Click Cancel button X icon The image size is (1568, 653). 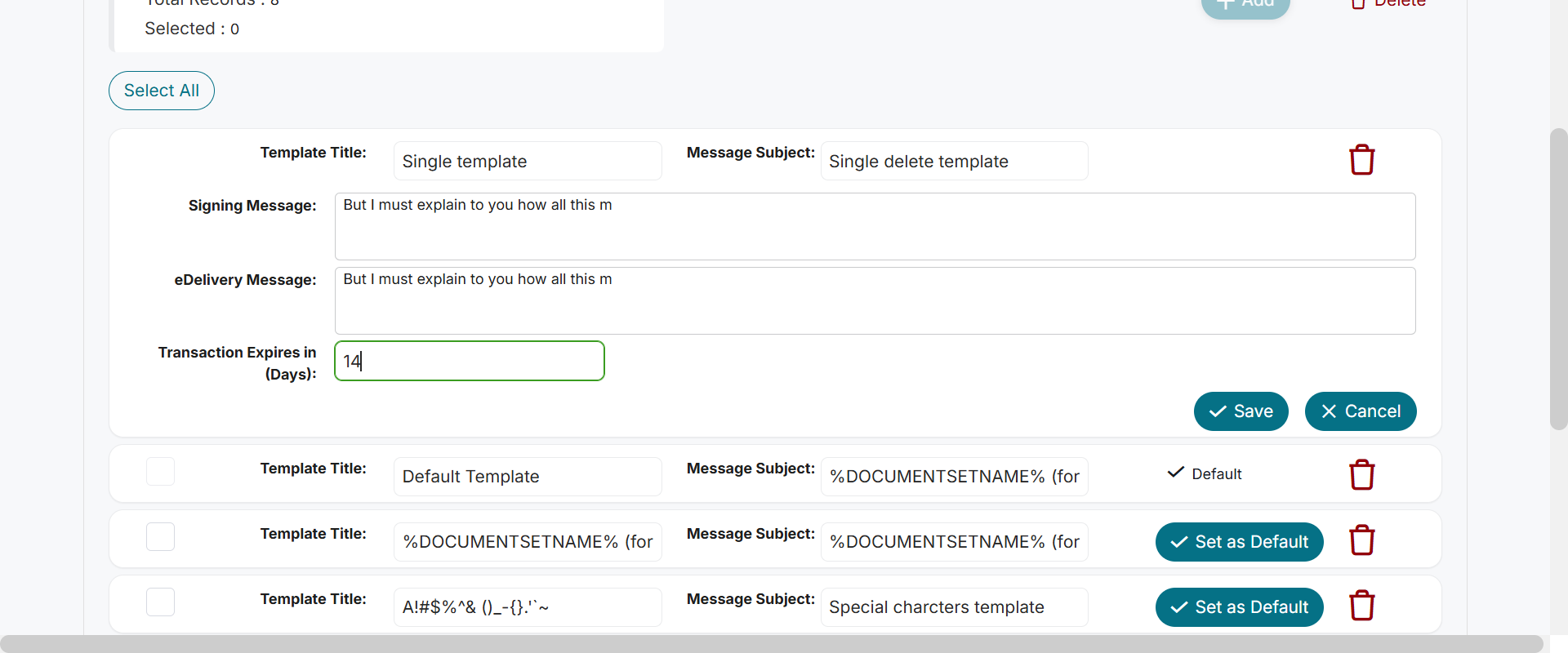(1329, 411)
